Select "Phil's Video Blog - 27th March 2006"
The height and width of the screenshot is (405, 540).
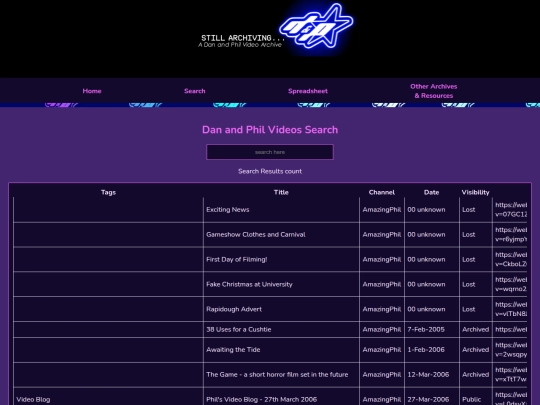click(261, 399)
